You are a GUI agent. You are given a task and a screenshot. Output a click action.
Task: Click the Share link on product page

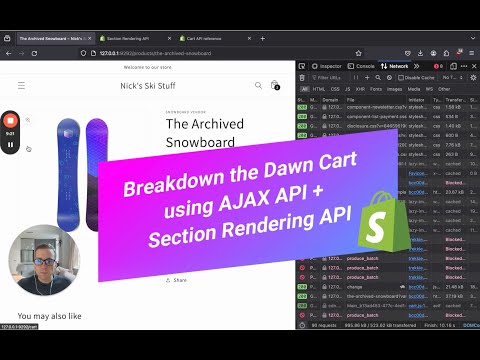pyautogui.click(x=176, y=280)
